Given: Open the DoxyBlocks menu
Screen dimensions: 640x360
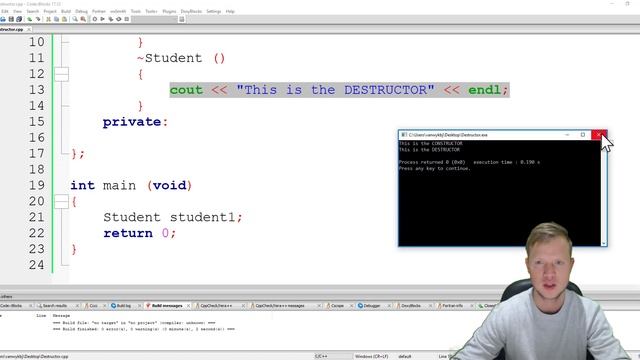Looking at the screenshot, I should [191, 11].
